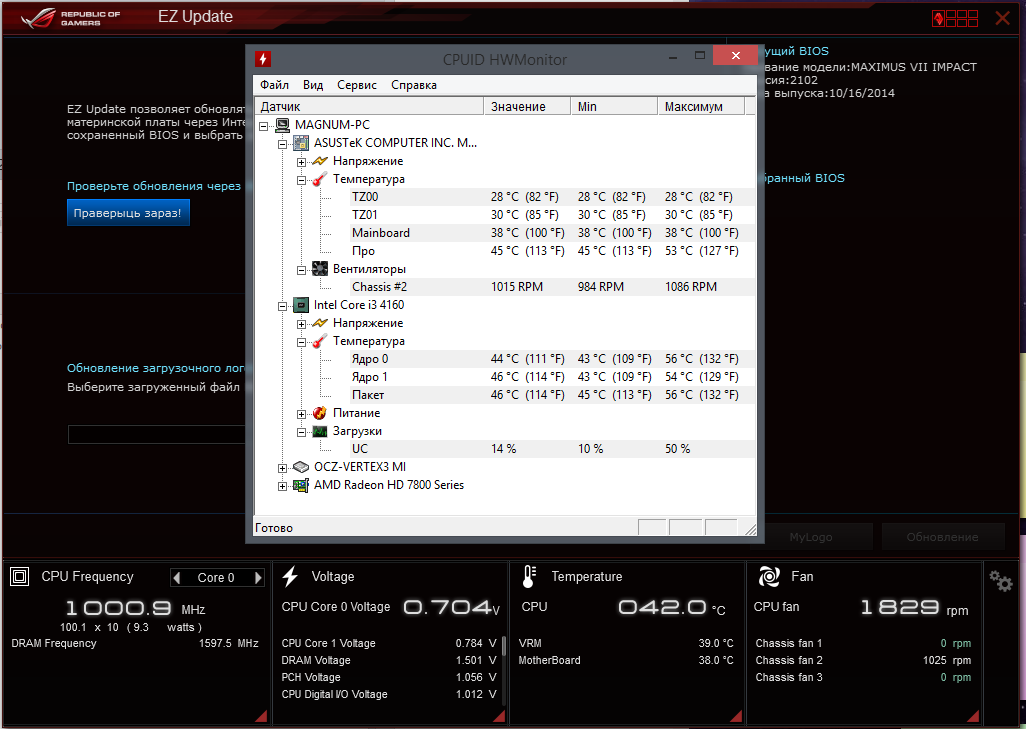The image size is (1026, 729).
Task: Open the Файл menu
Action: [x=274, y=85]
